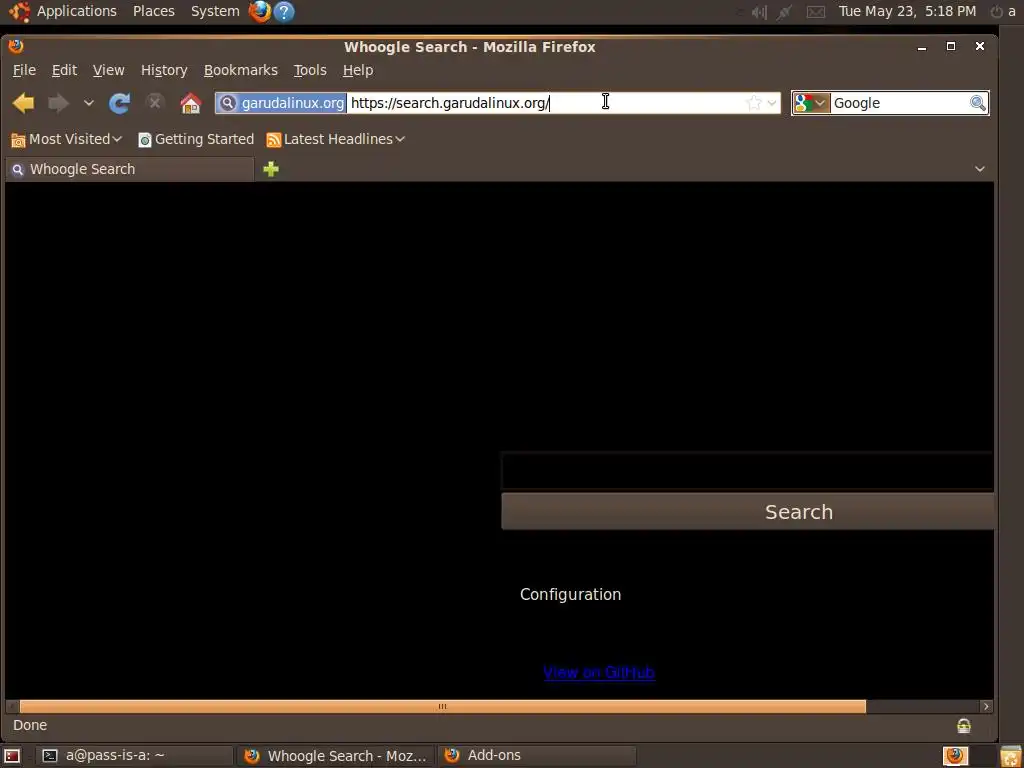The image size is (1024, 768).
Task: Click the Whoogle Search button
Action: (x=747, y=511)
